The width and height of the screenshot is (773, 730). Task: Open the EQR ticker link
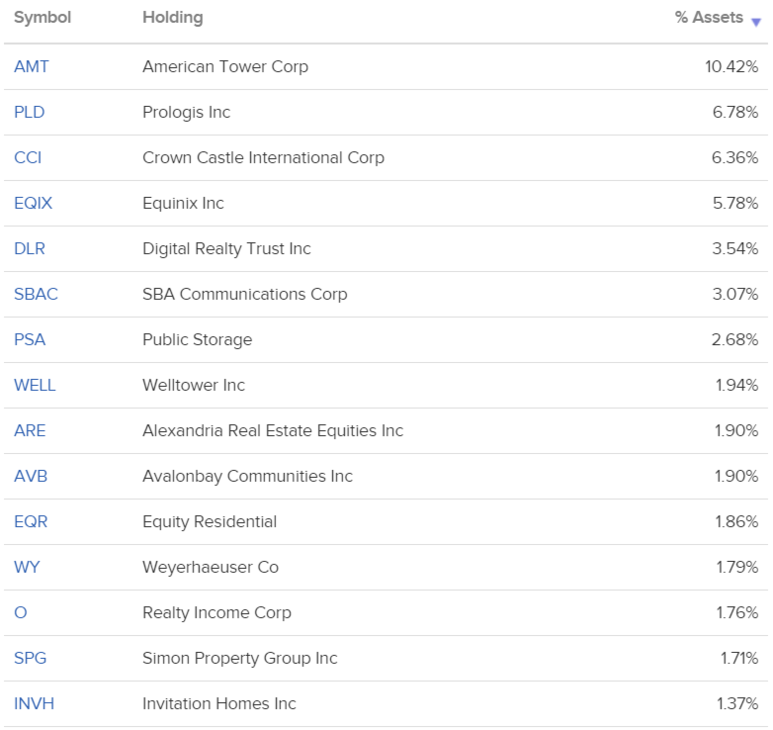pos(31,521)
